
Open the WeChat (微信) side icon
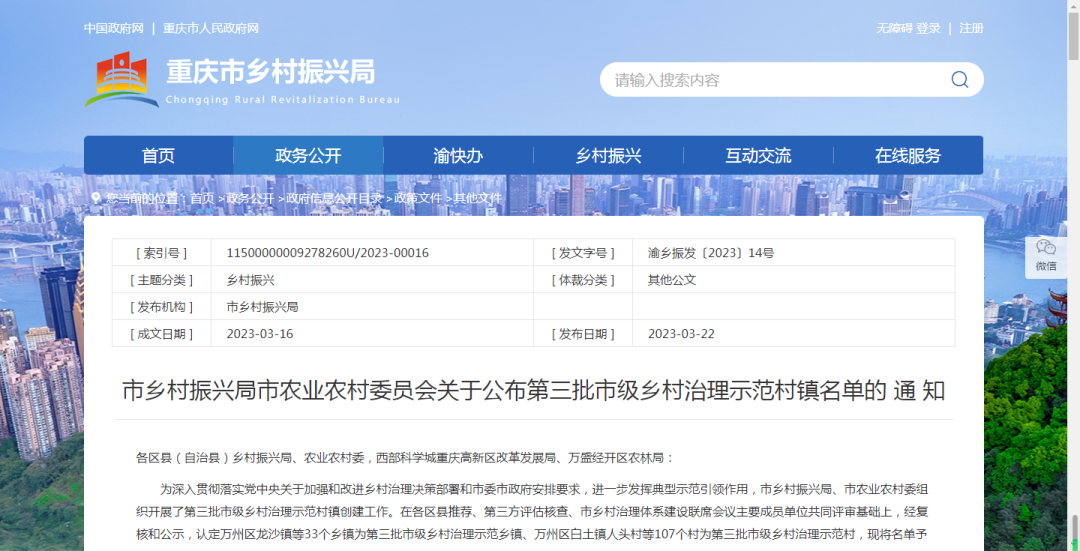coord(1045,255)
